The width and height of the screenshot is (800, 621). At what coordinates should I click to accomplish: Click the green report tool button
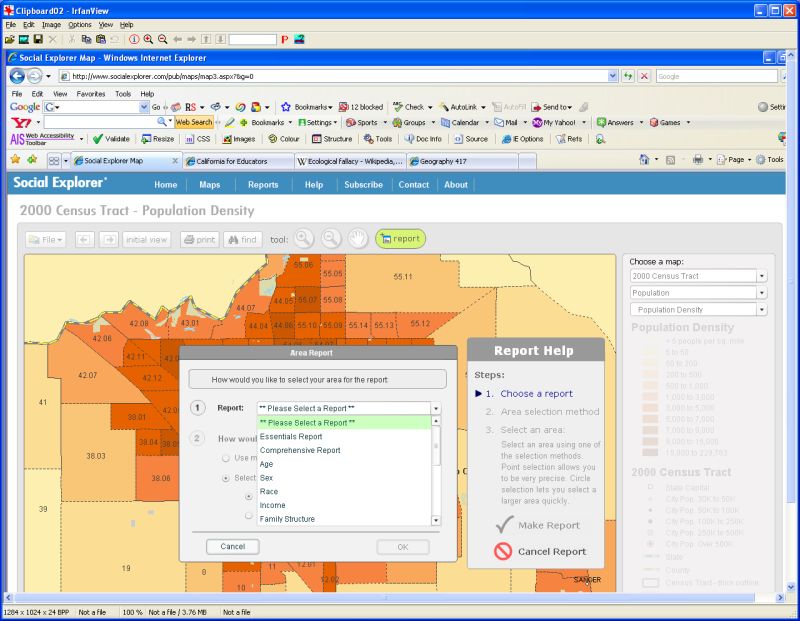401,239
